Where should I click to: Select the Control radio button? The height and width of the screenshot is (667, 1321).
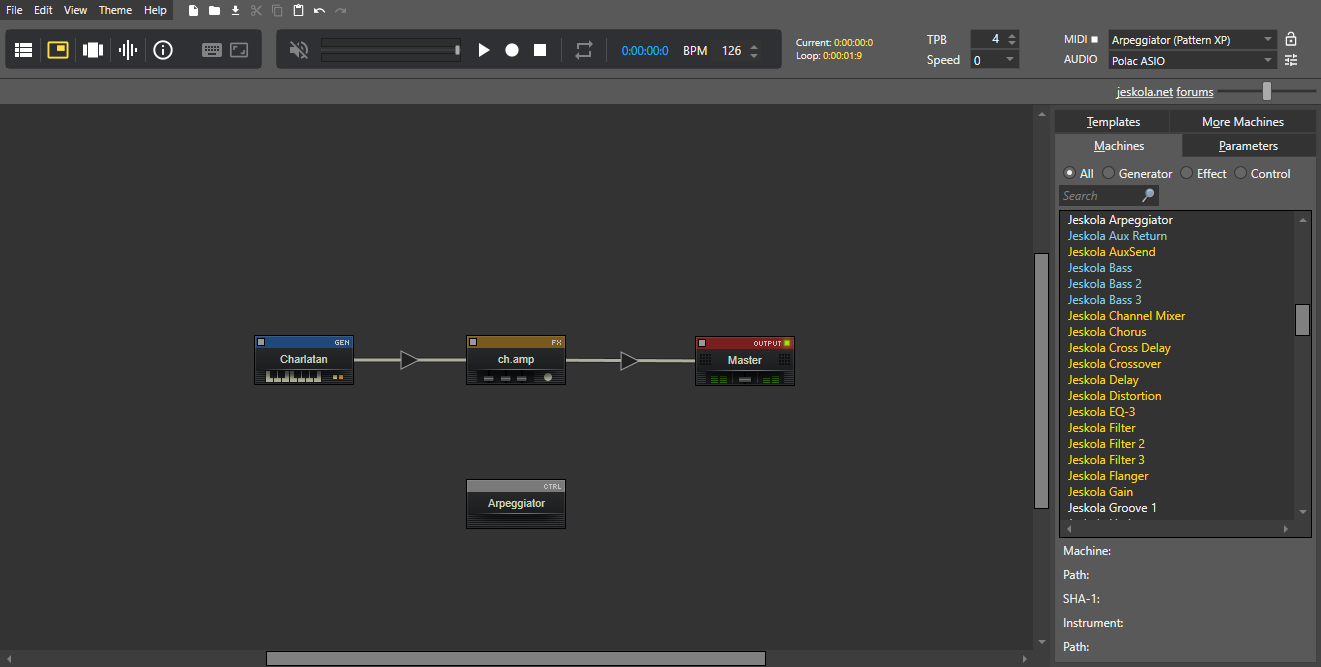(1241, 173)
